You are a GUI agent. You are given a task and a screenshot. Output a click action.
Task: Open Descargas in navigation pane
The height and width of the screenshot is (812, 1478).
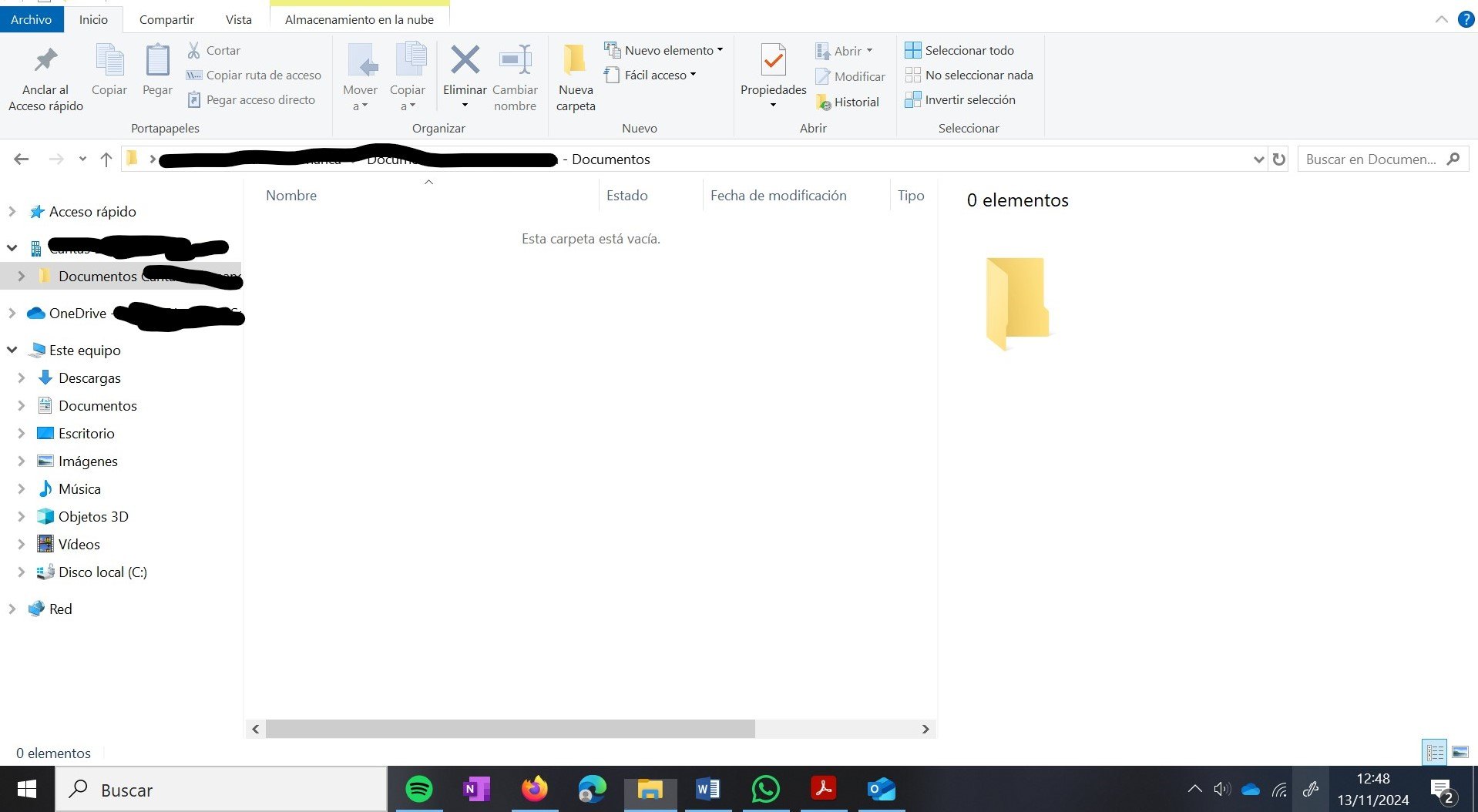click(89, 378)
